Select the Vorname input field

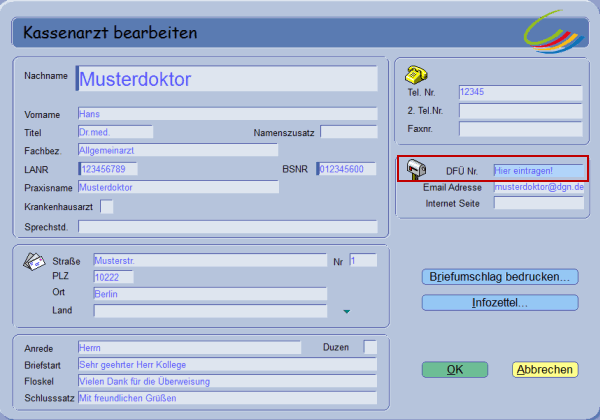pyautogui.click(x=227, y=114)
